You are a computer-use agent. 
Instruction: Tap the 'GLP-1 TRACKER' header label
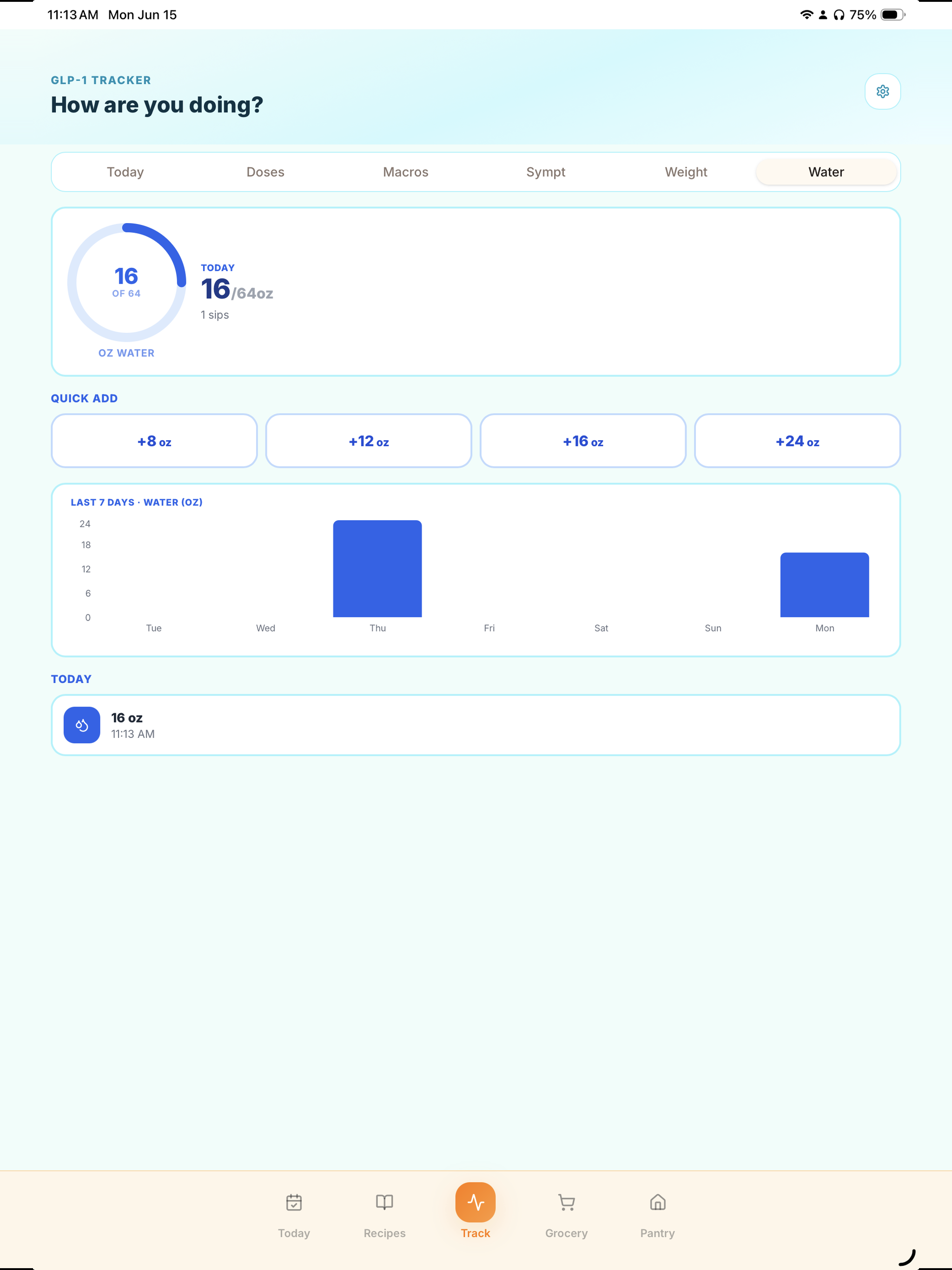101,80
